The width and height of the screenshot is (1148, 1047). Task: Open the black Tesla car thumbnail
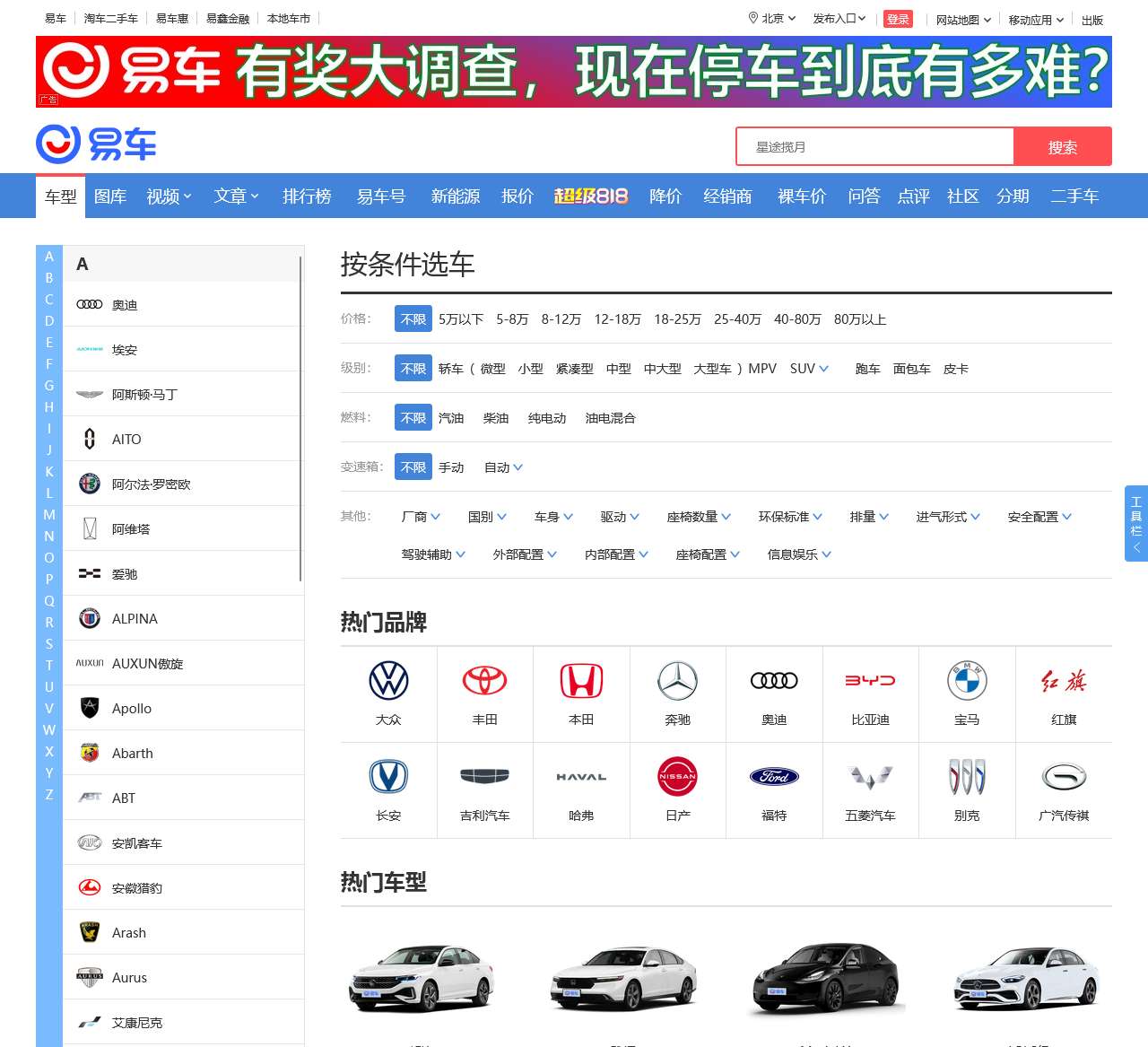pyautogui.click(x=827, y=978)
